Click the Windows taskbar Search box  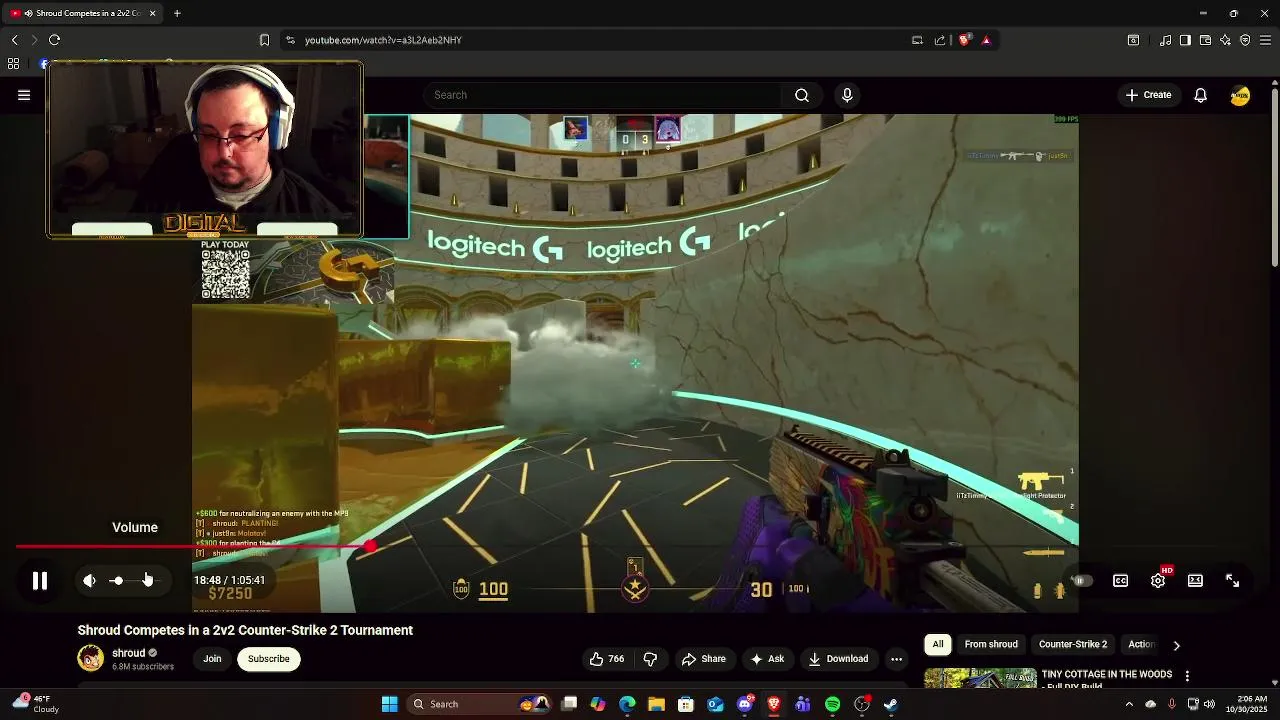tap(480, 704)
